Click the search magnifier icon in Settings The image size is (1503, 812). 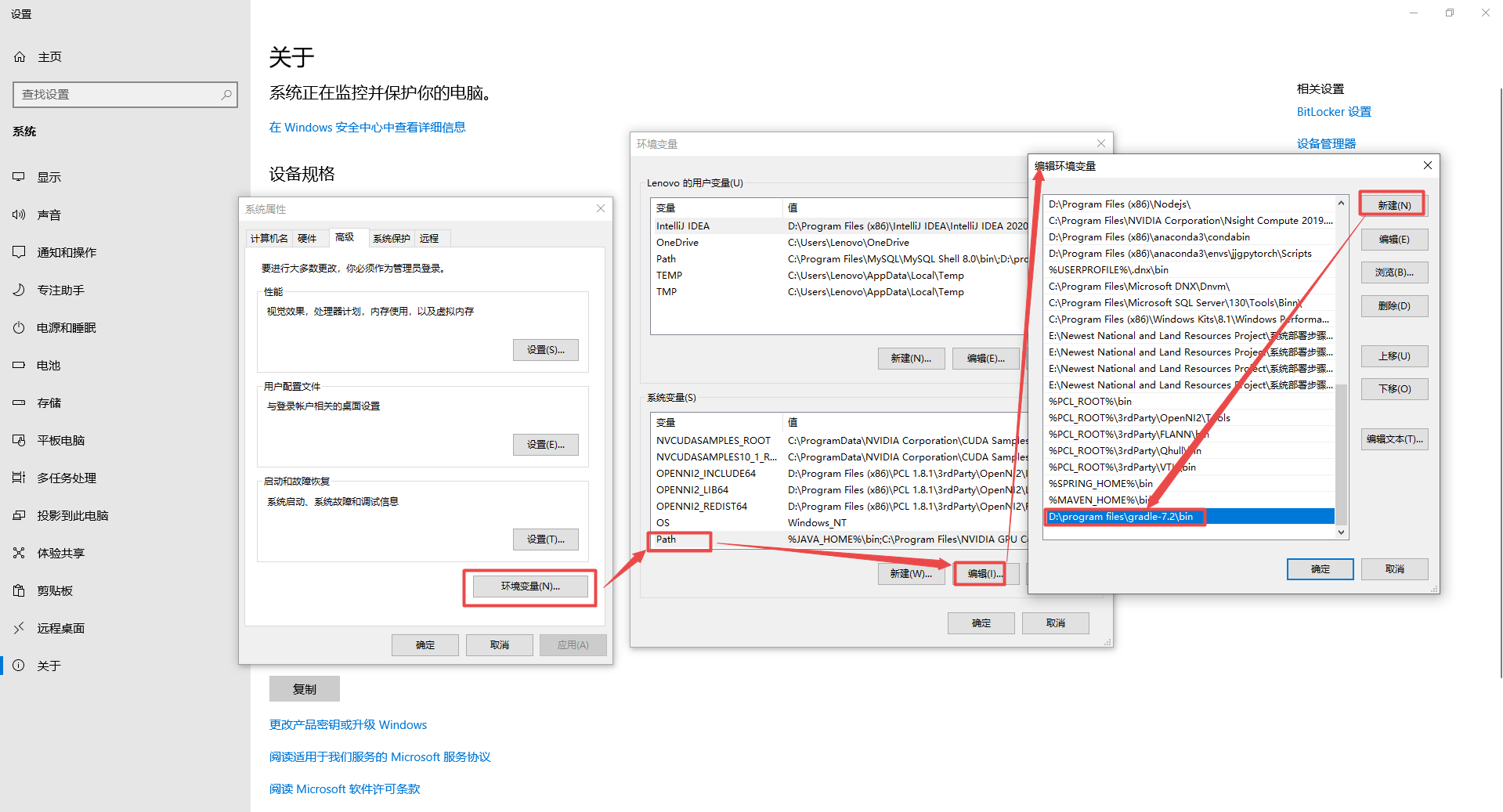coord(226,95)
